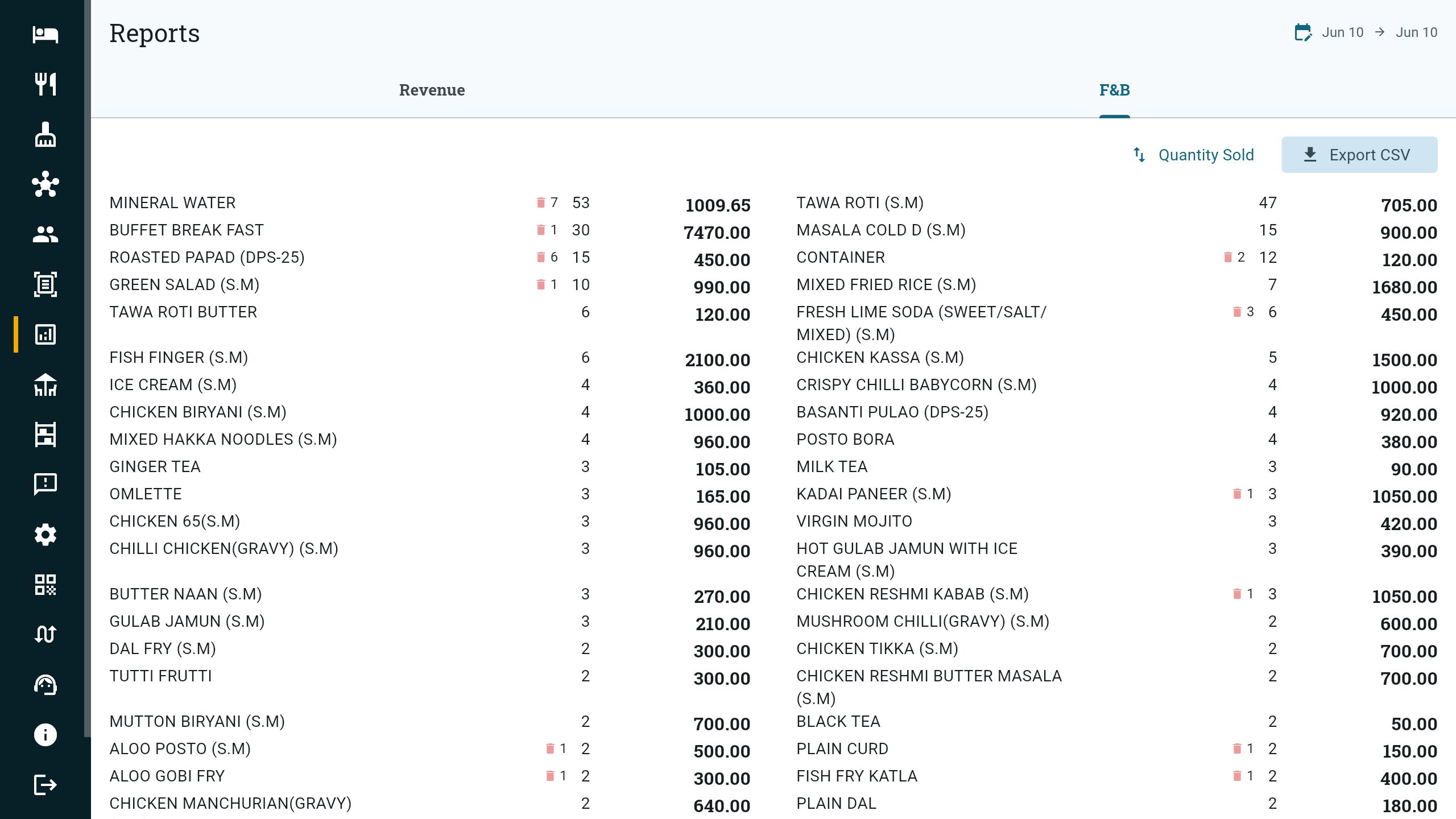Click the trash icon for ALOO GOBI FRY
Screen dimensions: 1456x819
550,776
